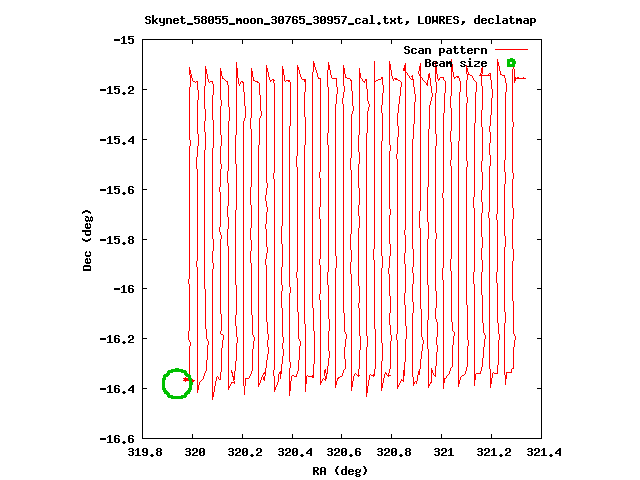
Task: Click the x-axis tick label 320.4
Action: [x=295, y=452]
